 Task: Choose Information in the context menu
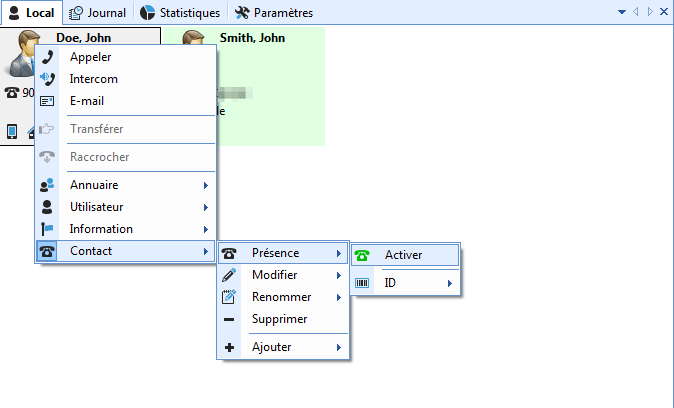(x=101, y=229)
